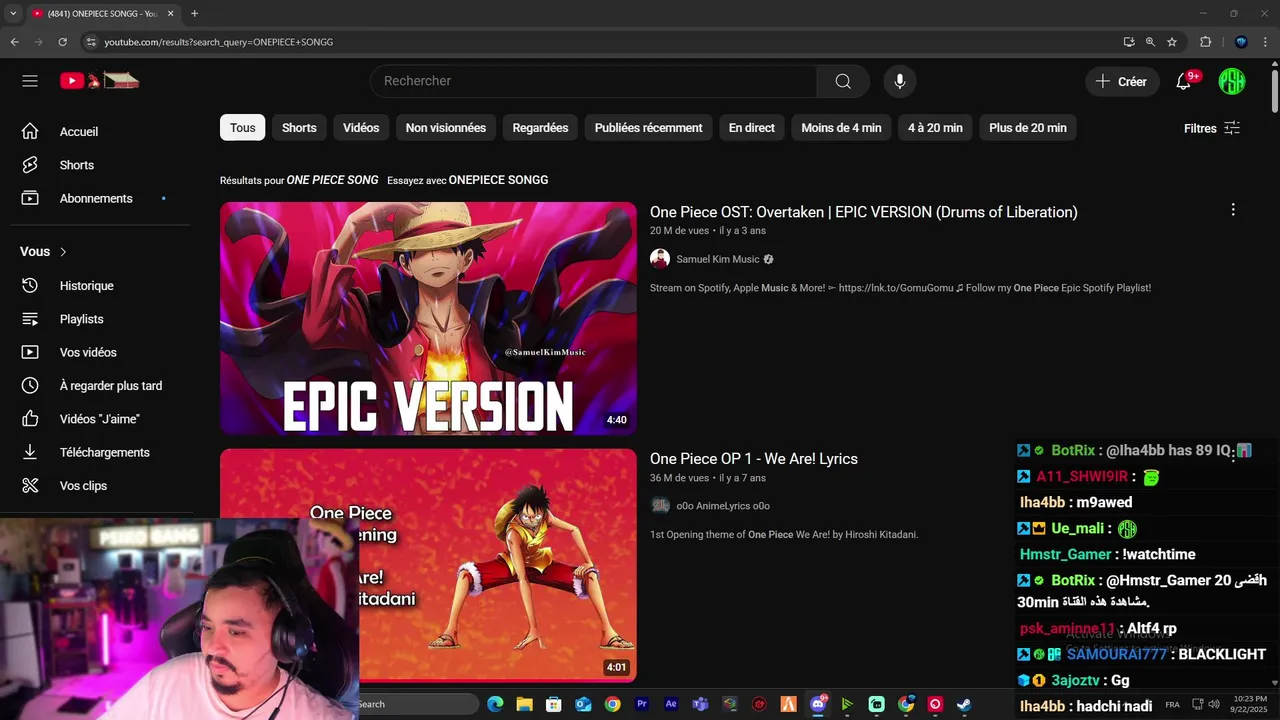Open a new browser tab
Screen dimensions: 1280x720
(x=194, y=13)
